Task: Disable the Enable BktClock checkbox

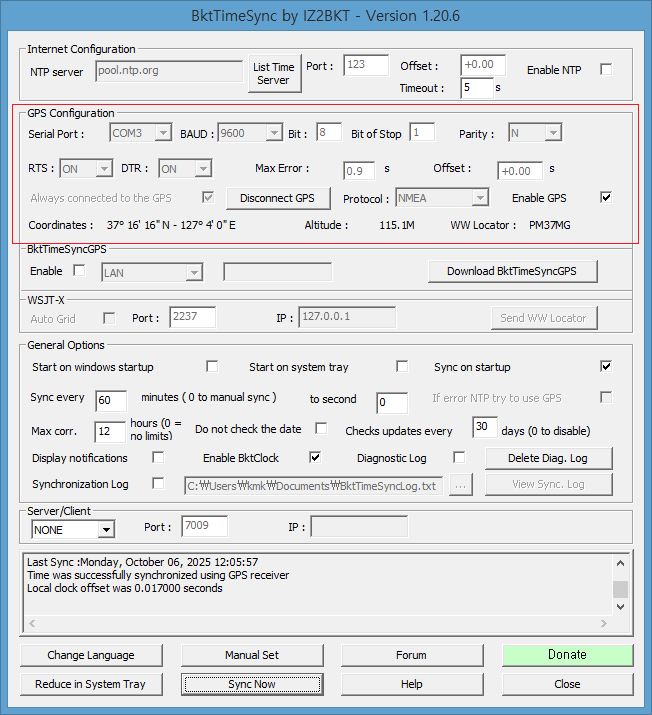Action: click(315, 457)
